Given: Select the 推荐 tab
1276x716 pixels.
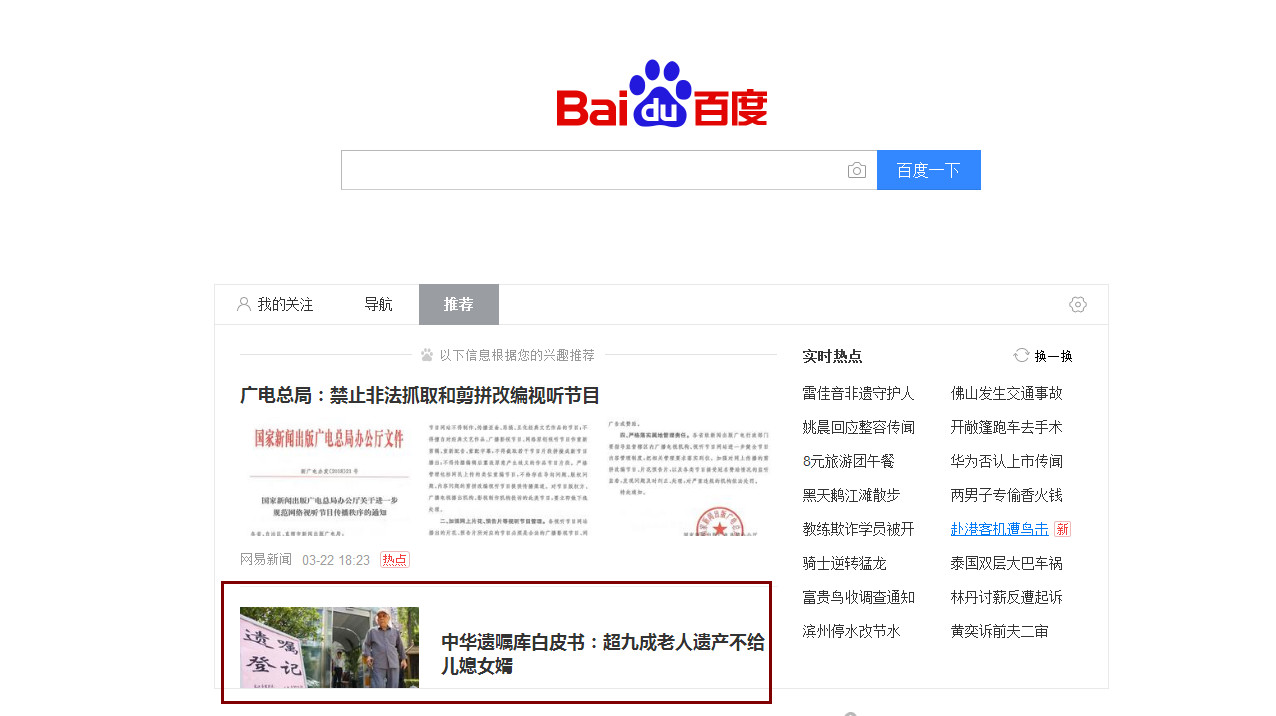Looking at the screenshot, I should 459,304.
